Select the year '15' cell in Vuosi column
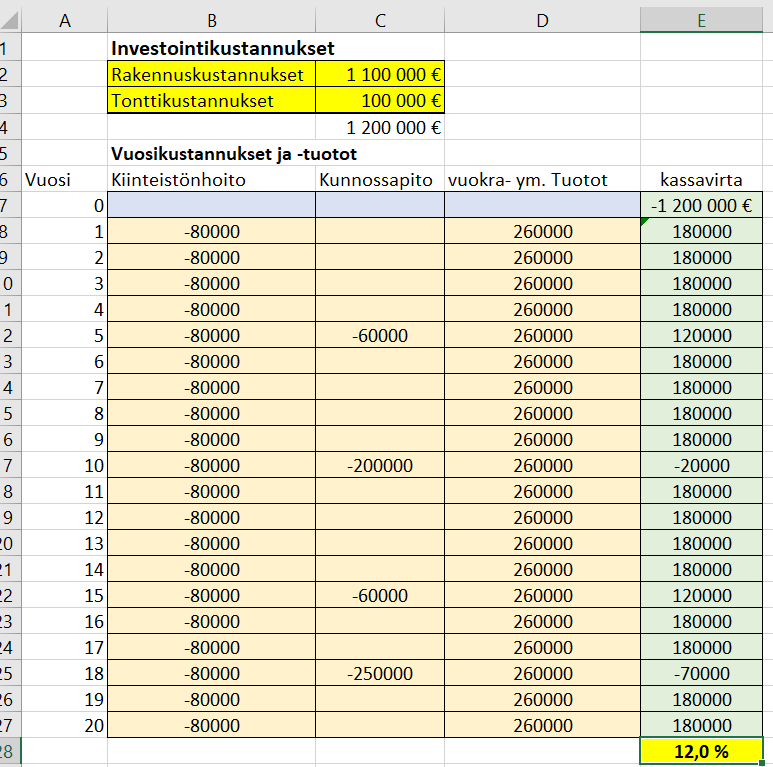 coord(65,595)
